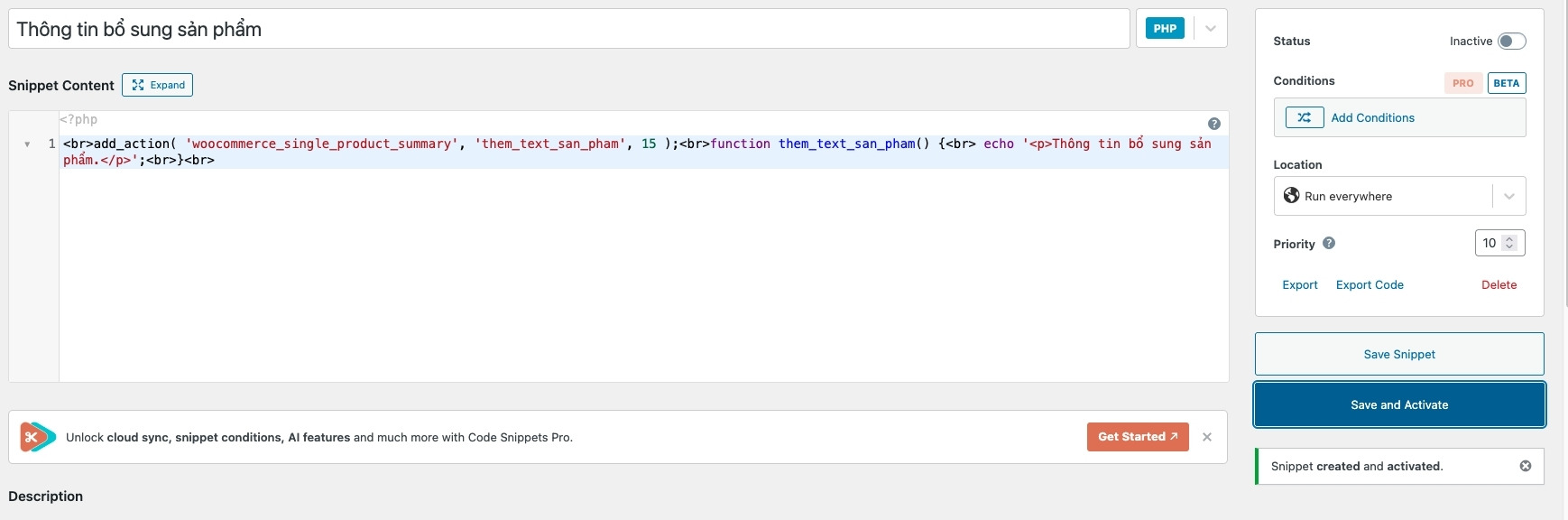Click the 'Snippet created and activated.' text
Image resolution: width=1568 pixels, height=520 pixels.
[x=1357, y=467]
